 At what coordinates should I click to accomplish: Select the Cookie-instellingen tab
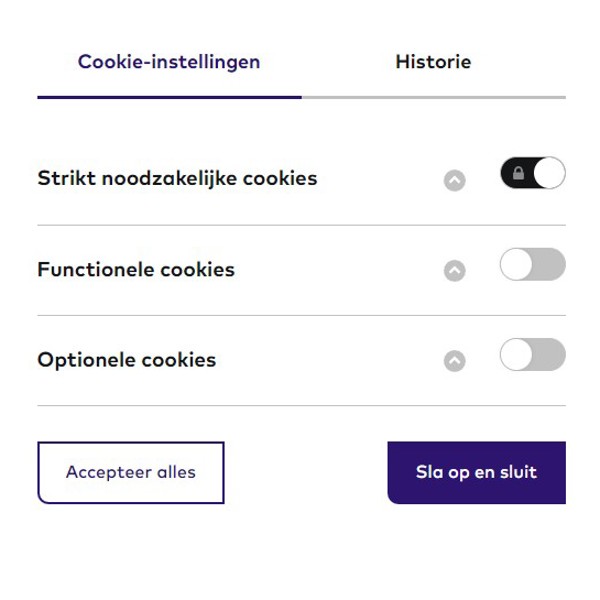pyautogui.click(x=169, y=62)
